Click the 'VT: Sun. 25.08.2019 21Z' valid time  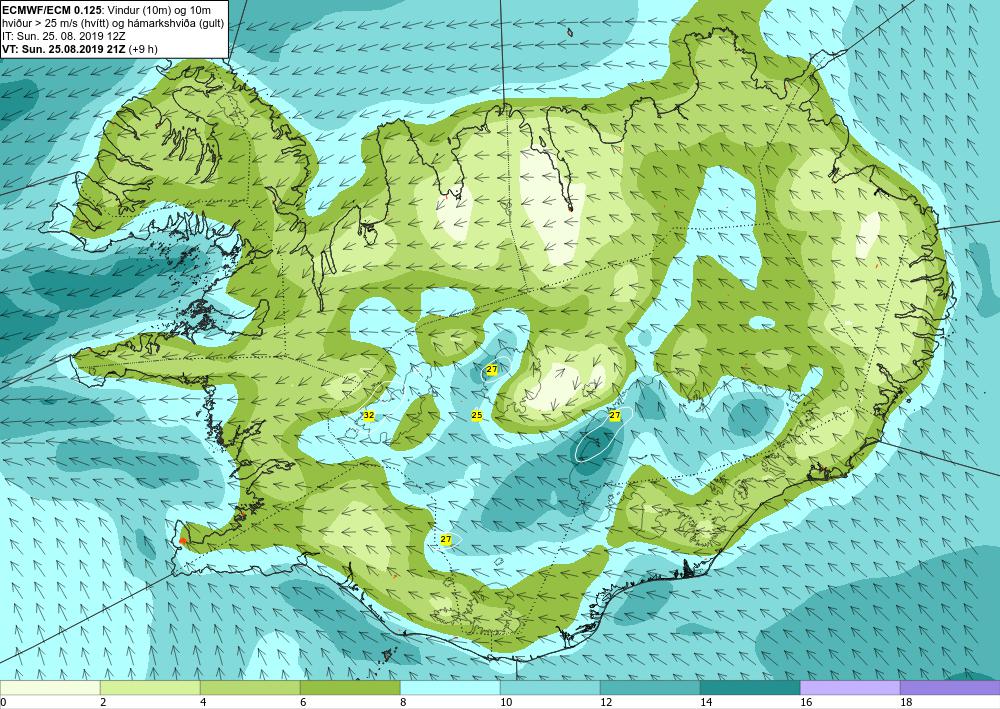(64, 49)
